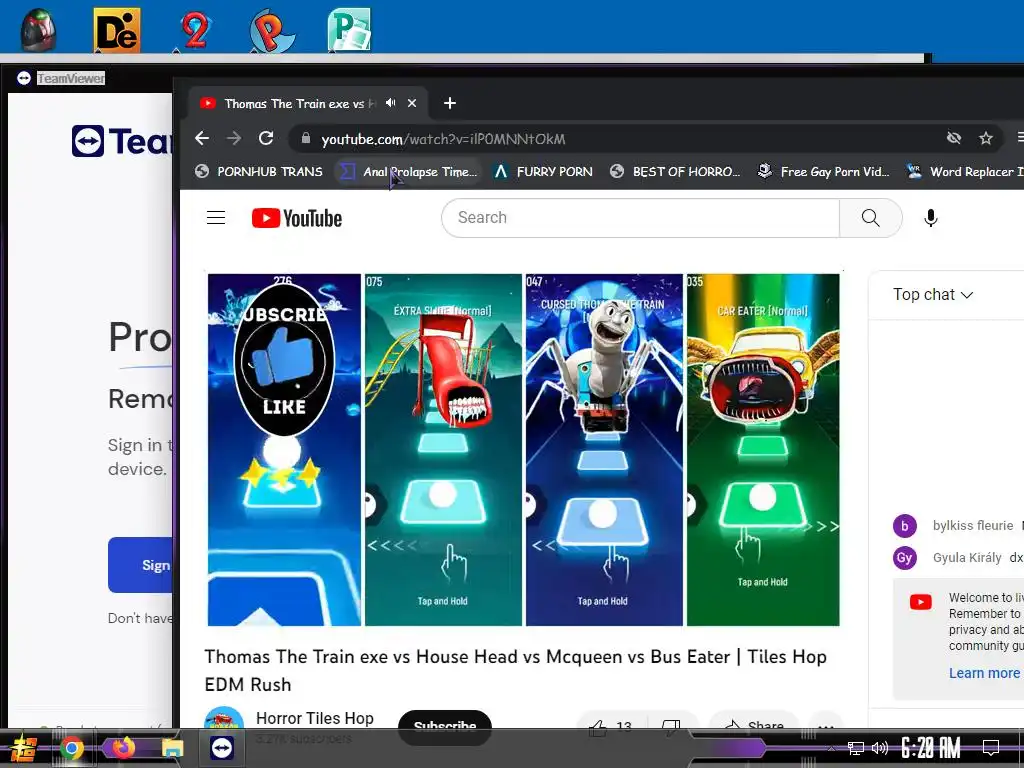Click the Sign button in TeamViewer window
This screenshot has width=1024, height=768.
point(140,565)
